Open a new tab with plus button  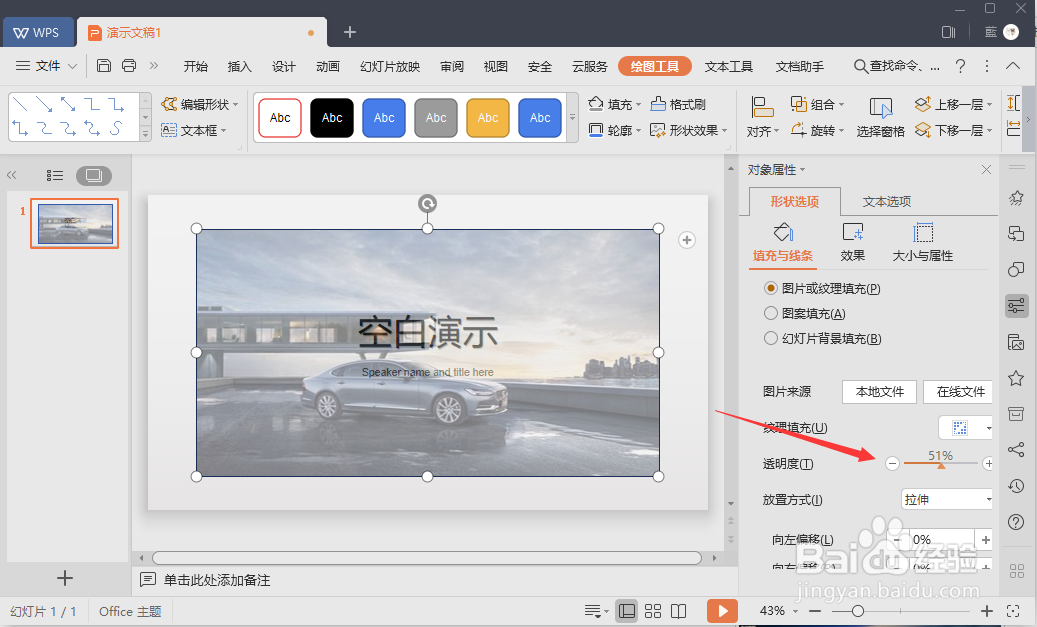tap(350, 32)
